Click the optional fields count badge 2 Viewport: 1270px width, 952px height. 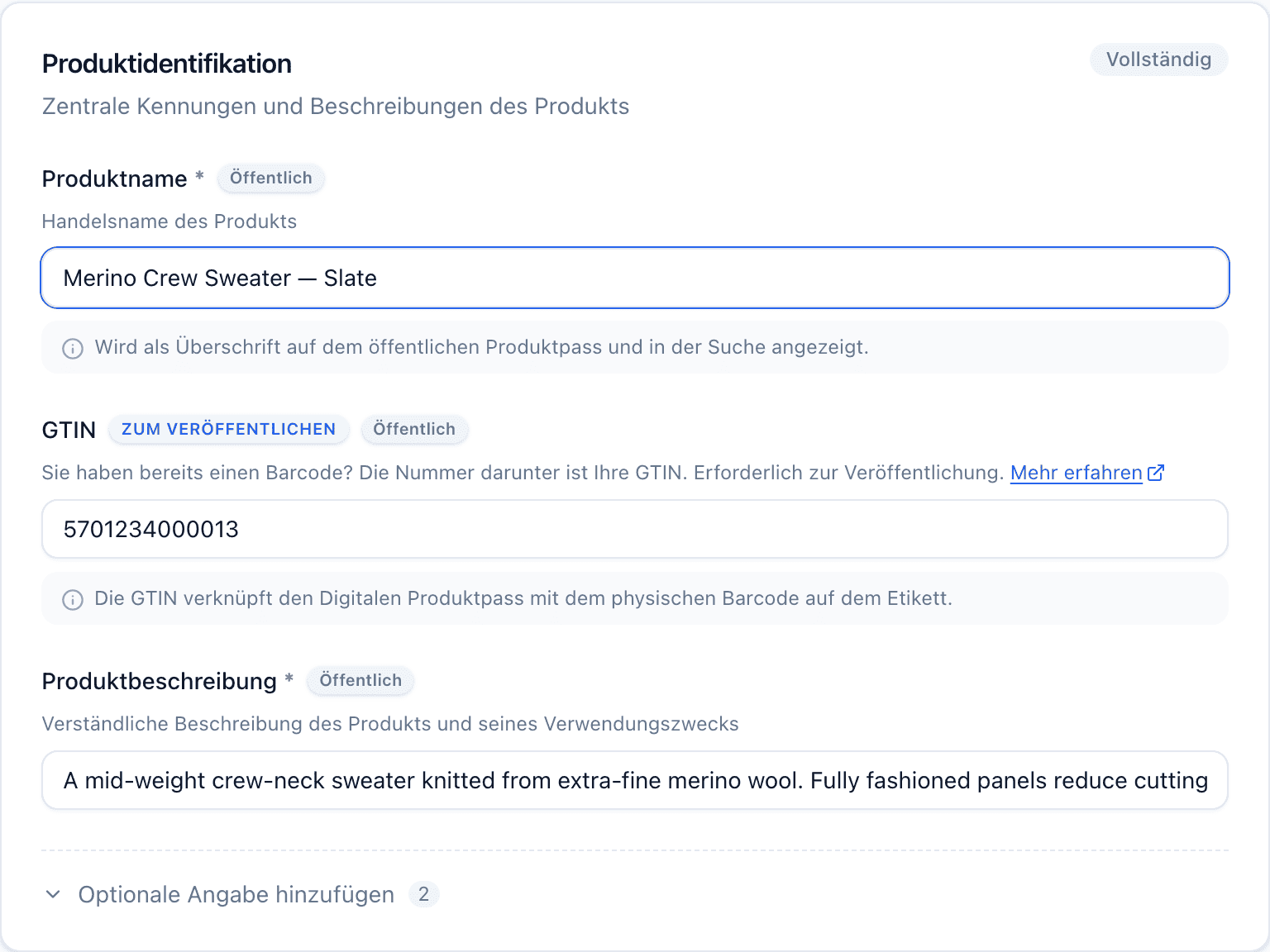point(423,894)
